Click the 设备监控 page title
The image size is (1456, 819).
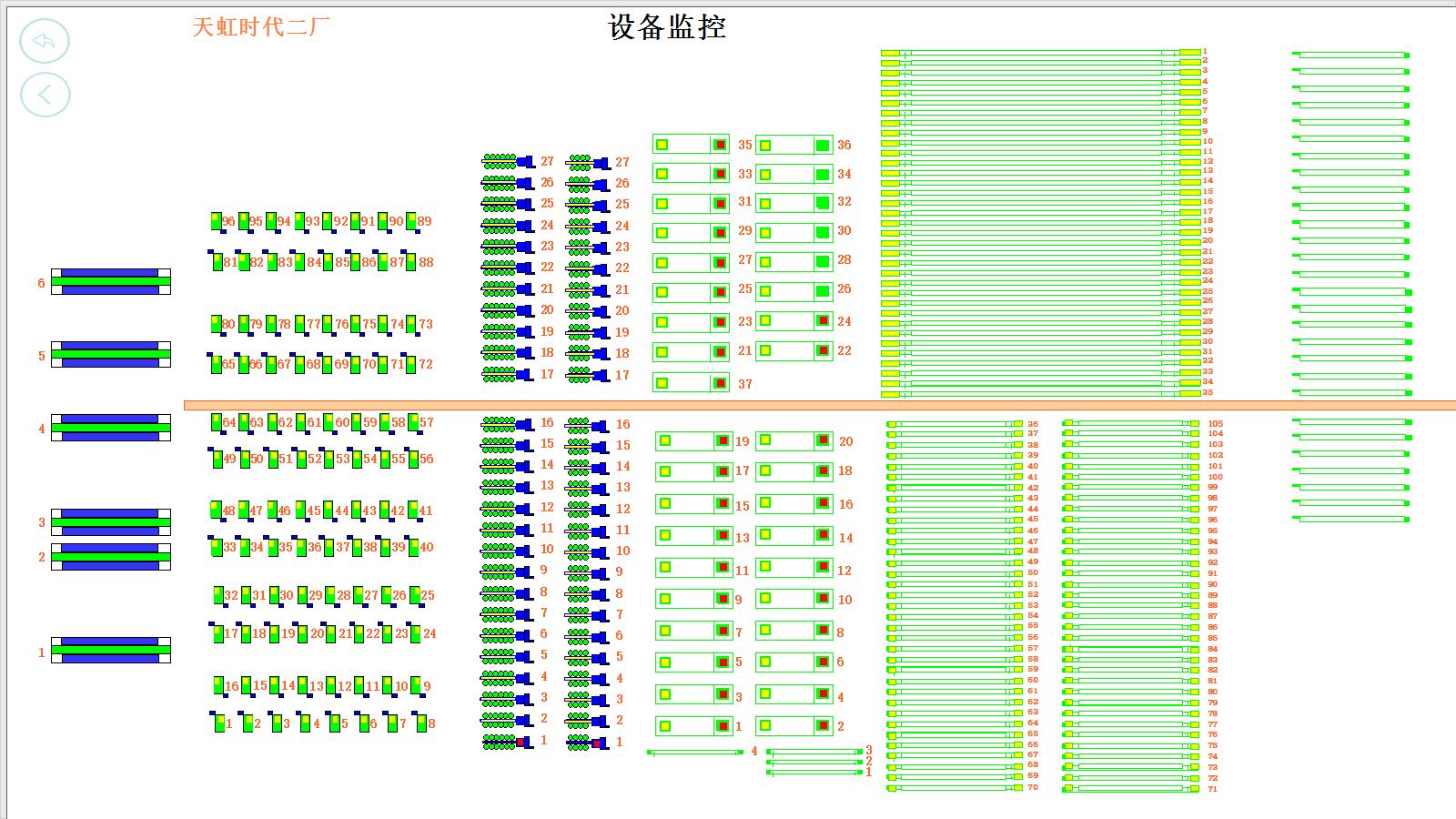(667, 27)
